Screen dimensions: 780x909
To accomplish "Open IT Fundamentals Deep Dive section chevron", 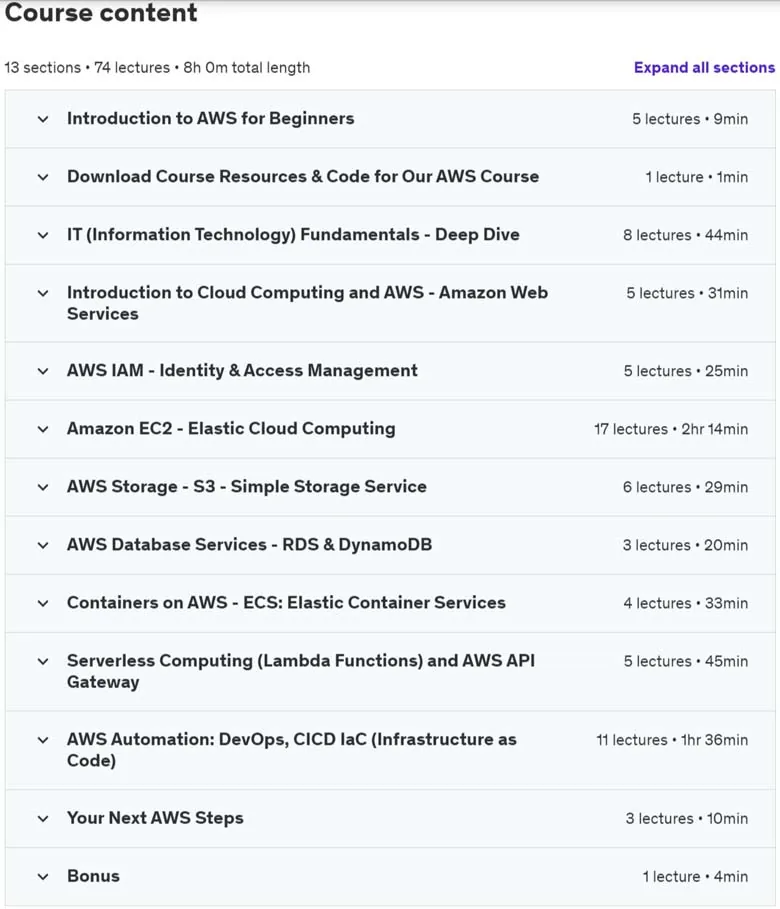I will pos(43,235).
